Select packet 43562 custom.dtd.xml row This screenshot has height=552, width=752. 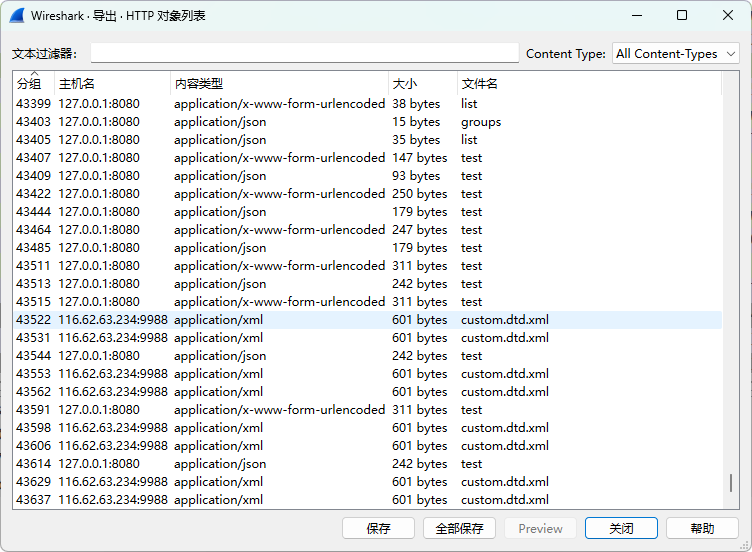(x=367, y=392)
